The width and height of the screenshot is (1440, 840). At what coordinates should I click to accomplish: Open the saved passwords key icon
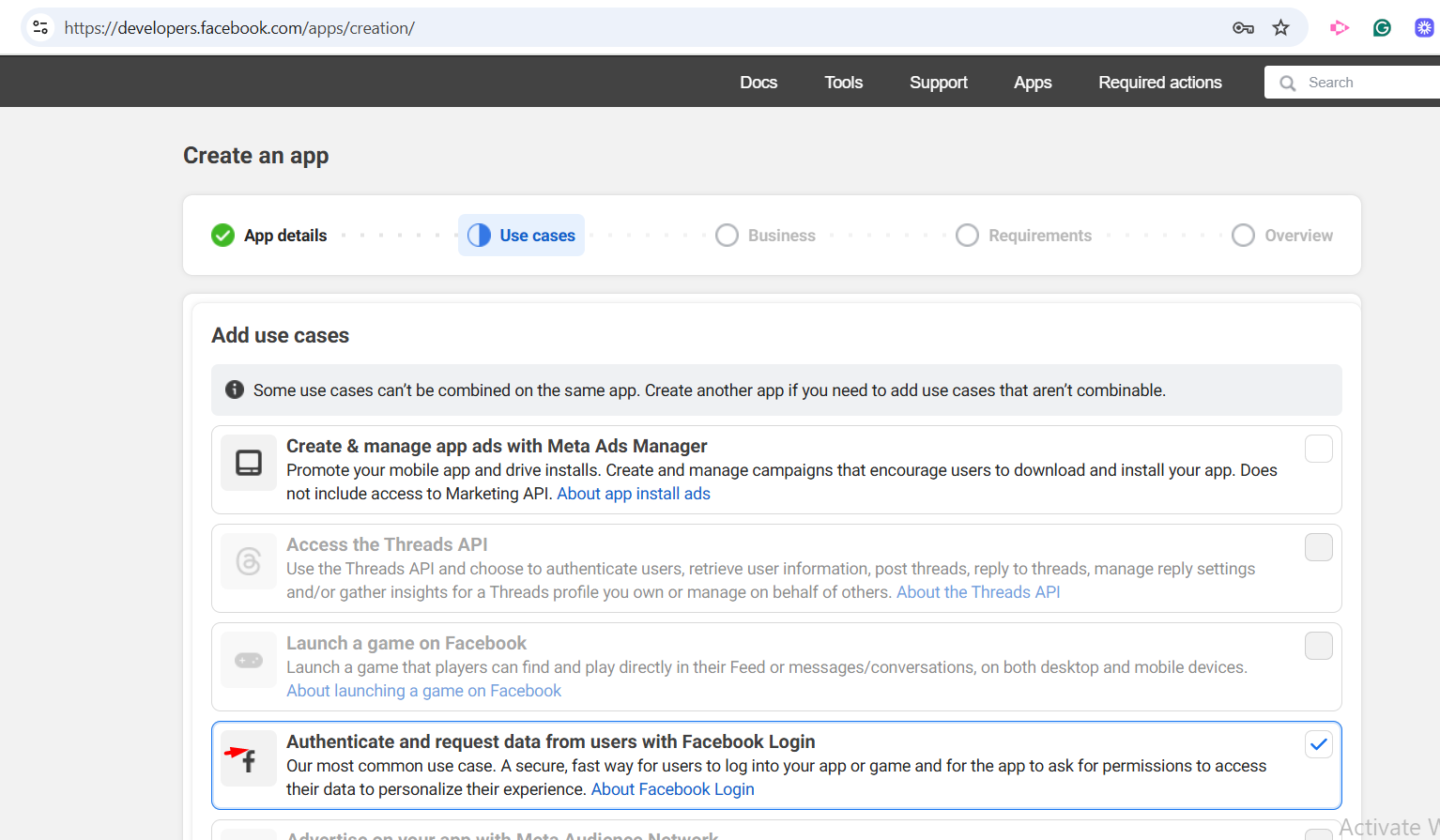click(1243, 28)
